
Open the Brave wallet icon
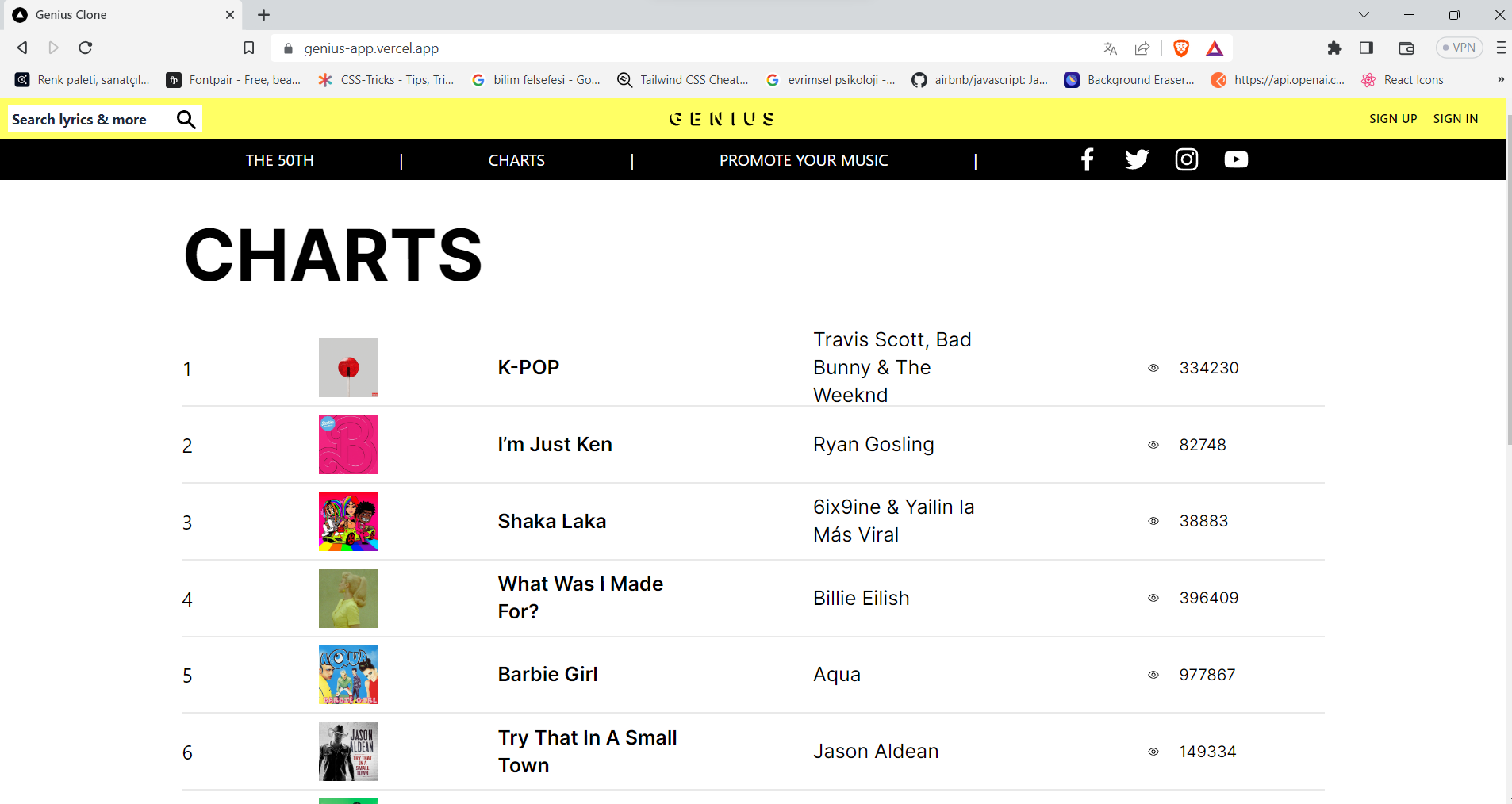point(1406,48)
